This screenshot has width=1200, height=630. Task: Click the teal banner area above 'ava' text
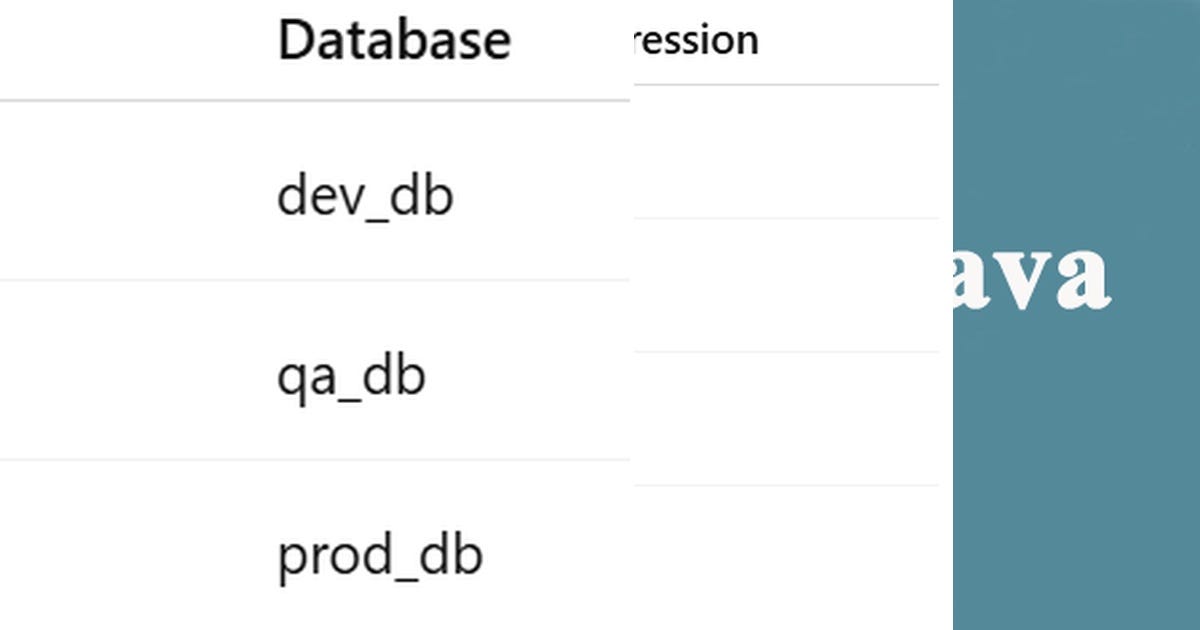1076,115
